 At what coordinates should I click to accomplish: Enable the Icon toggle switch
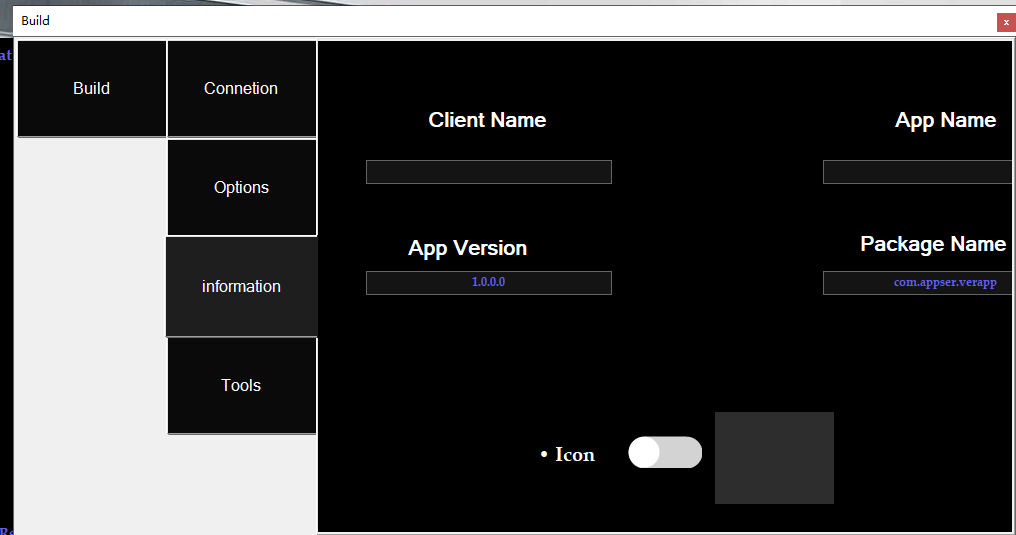[665, 453]
